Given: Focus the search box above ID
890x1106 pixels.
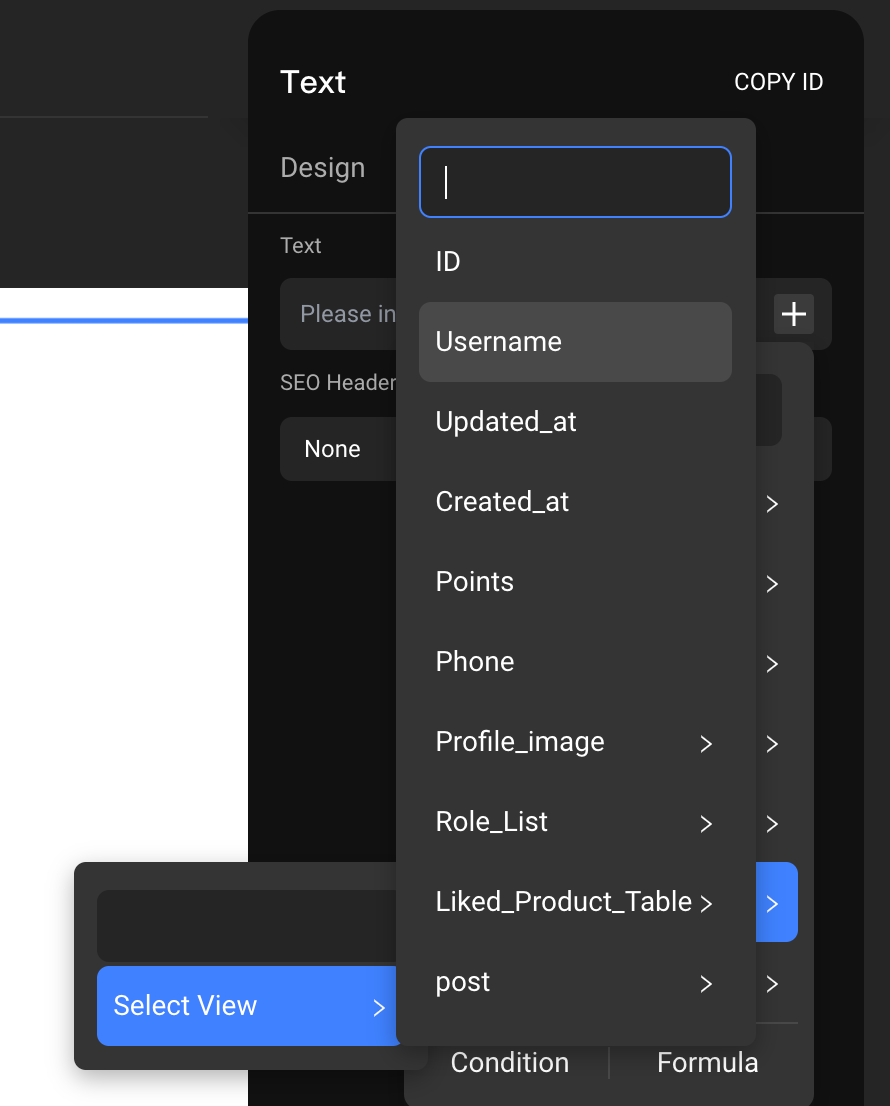Looking at the screenshot, I should pyautogui.click(x=575, y=182).
